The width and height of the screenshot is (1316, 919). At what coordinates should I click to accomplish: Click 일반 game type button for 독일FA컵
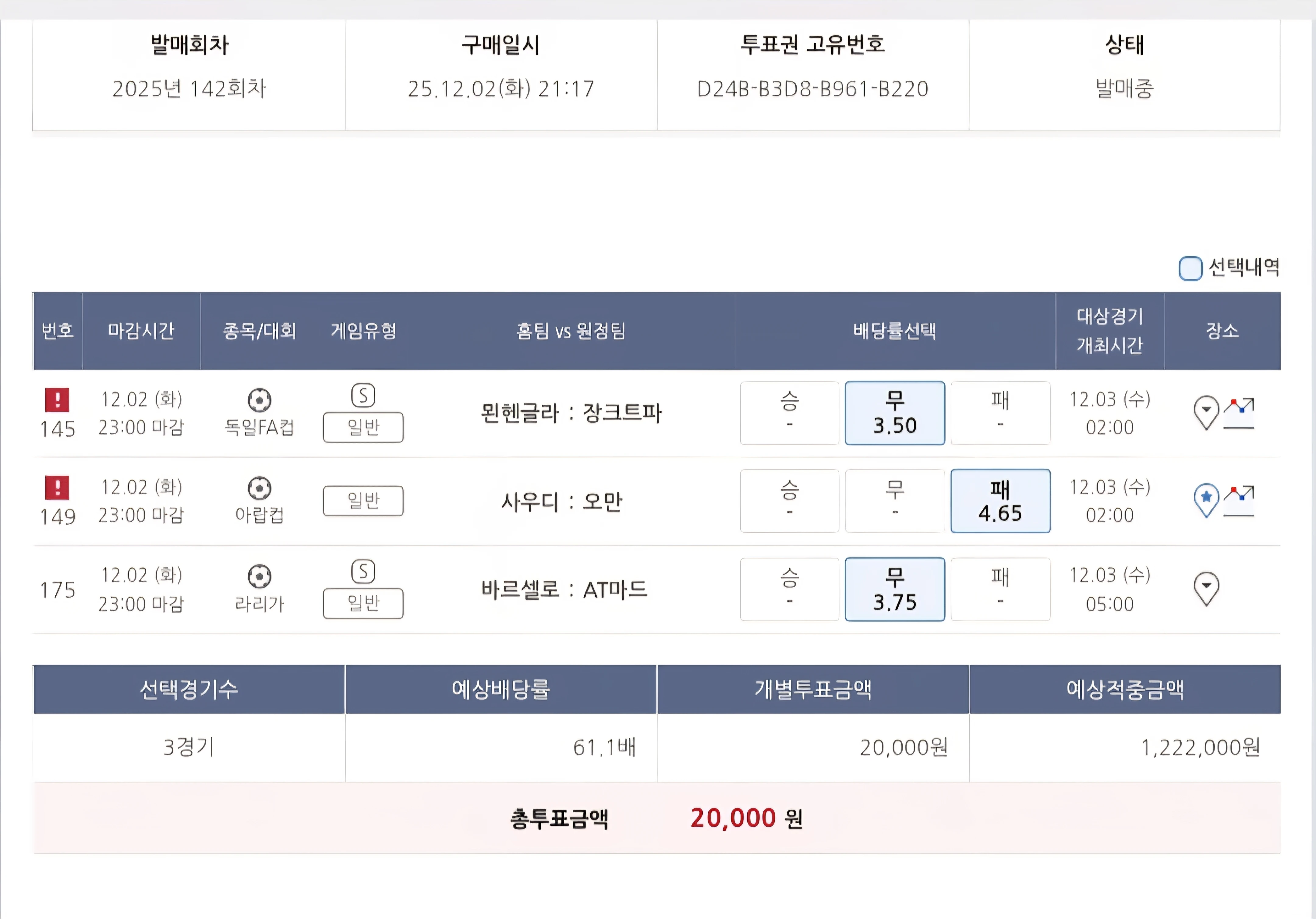pos(363,427)
